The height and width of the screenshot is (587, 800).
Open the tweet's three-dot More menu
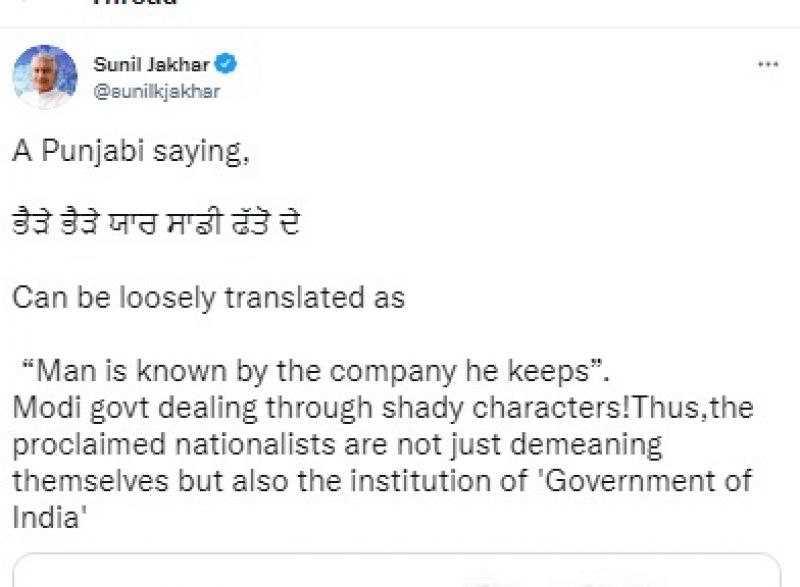(767, 65)
